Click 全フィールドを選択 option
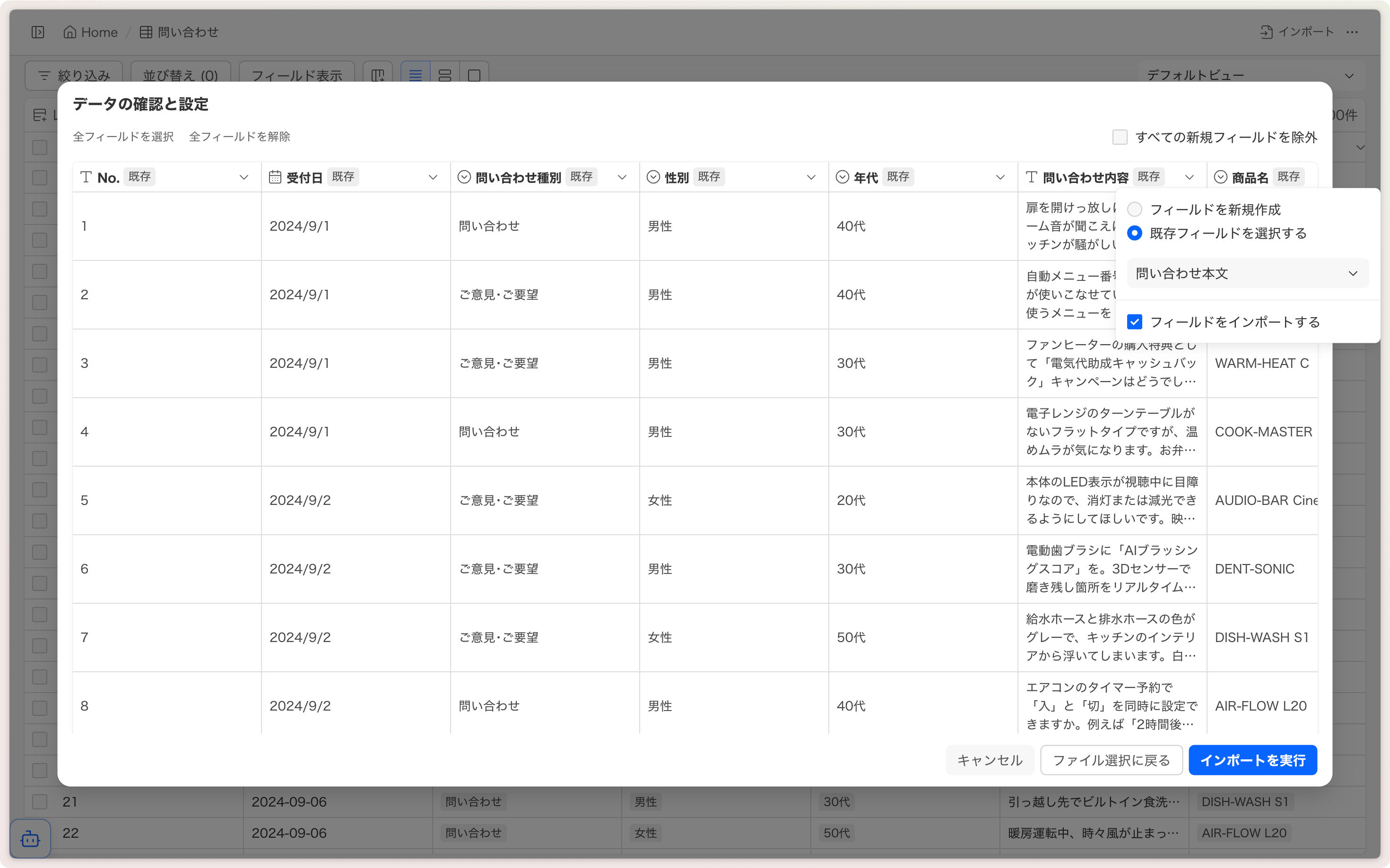This screenshot has height=868, width=1390. point(123,137)
